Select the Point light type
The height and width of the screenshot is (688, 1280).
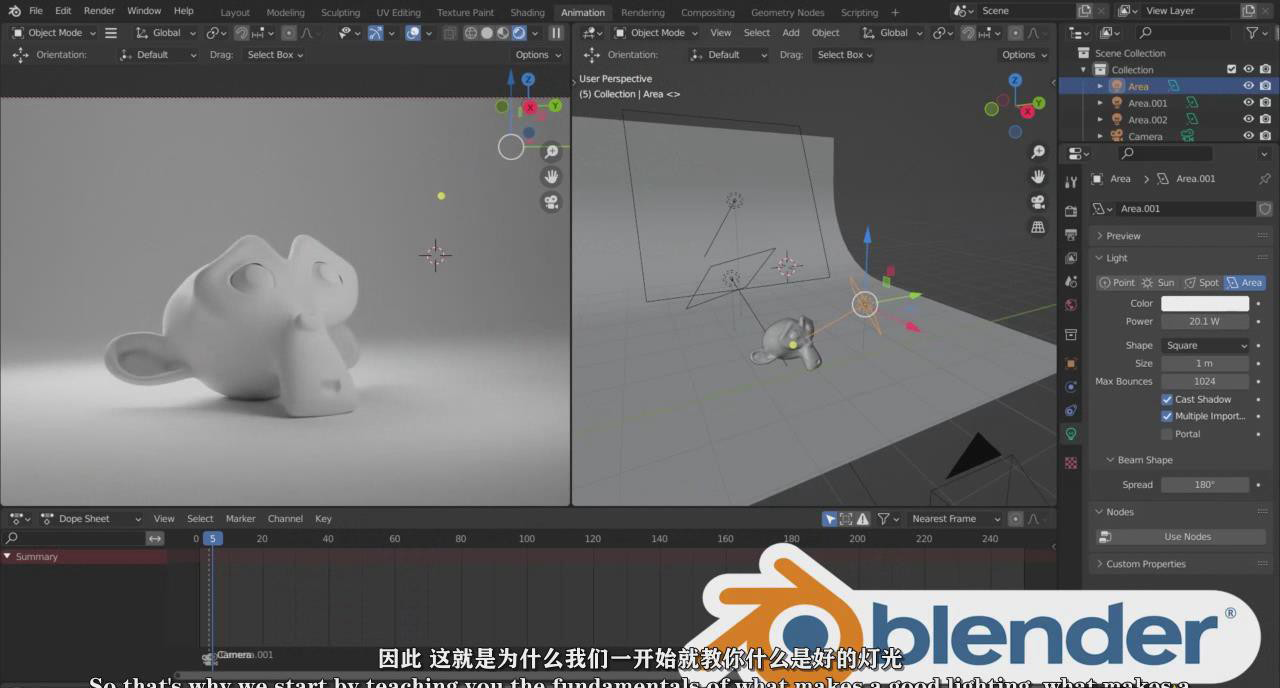click(x=1117, y=283)
